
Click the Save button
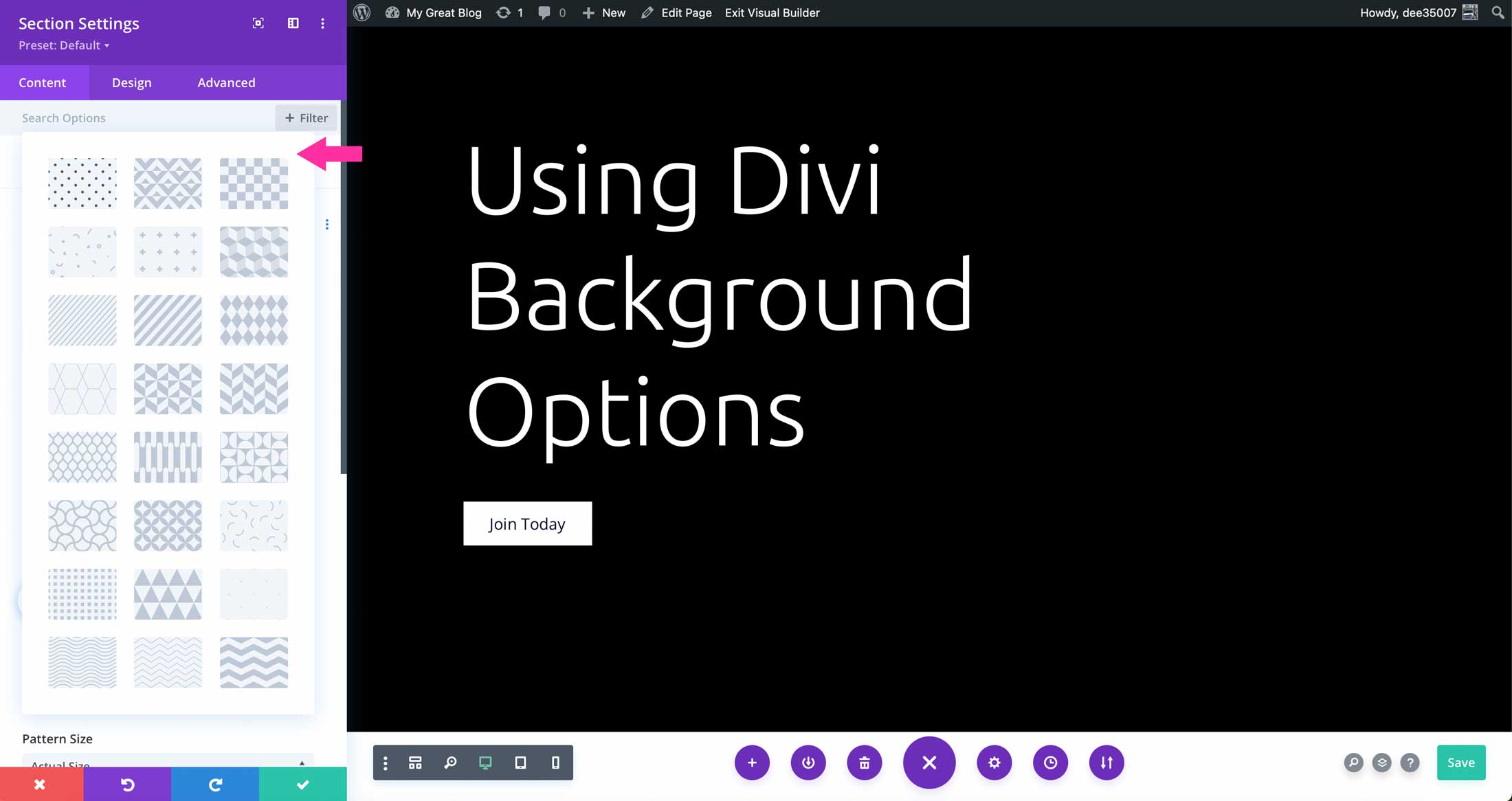click(1461, 763)
